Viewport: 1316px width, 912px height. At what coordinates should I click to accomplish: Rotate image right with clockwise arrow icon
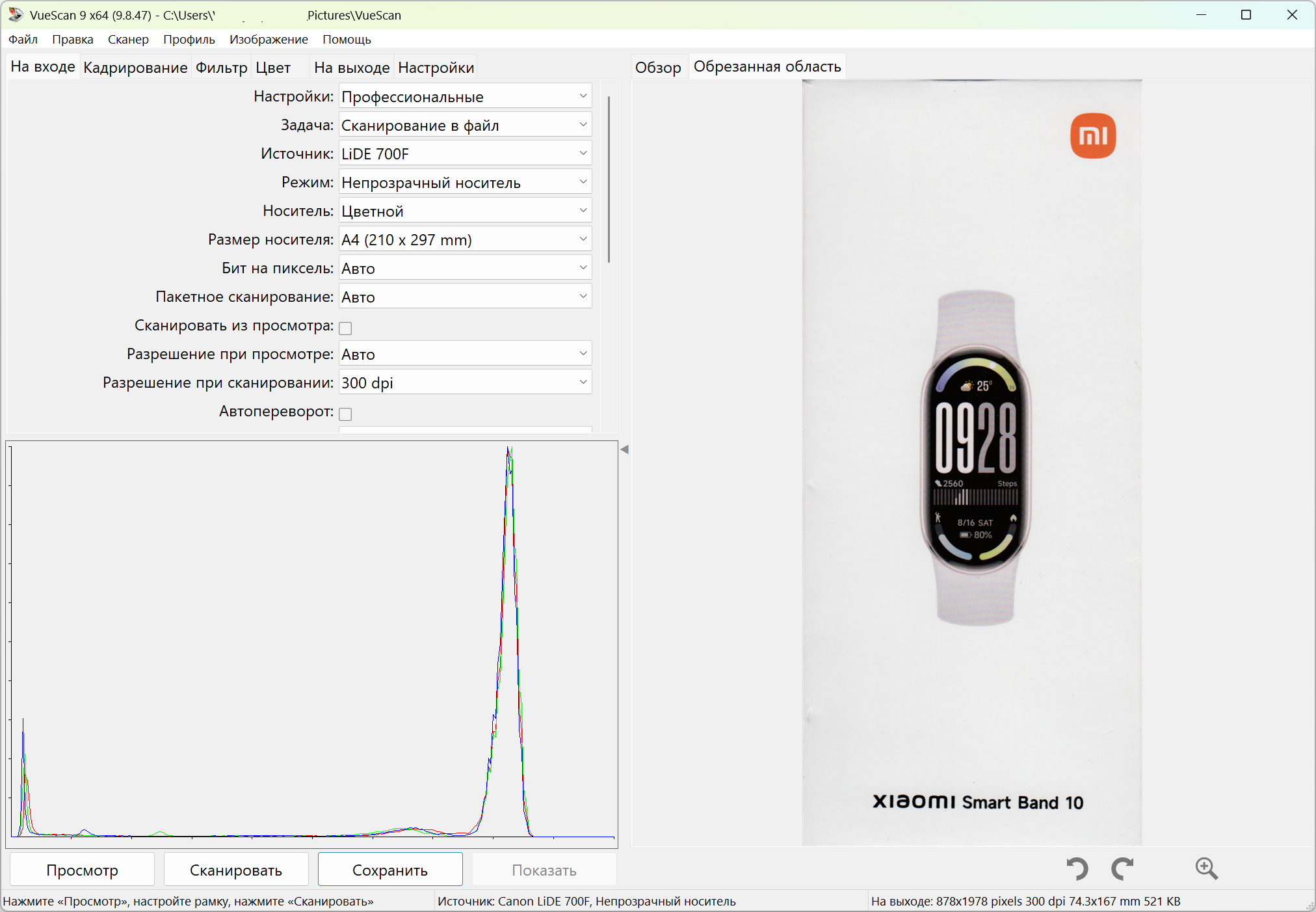click(x=1123, y=868)
